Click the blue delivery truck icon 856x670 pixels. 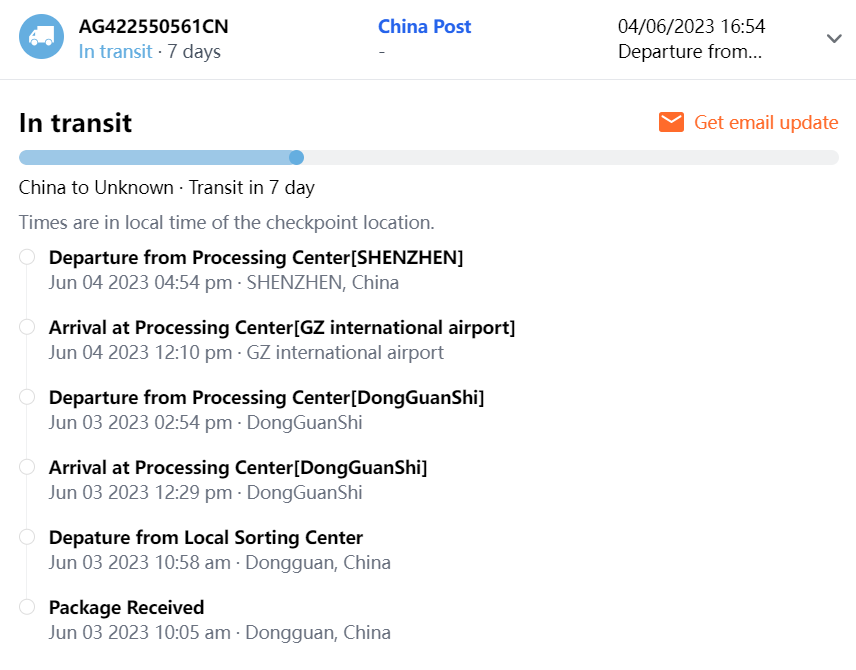click(42, 37)
